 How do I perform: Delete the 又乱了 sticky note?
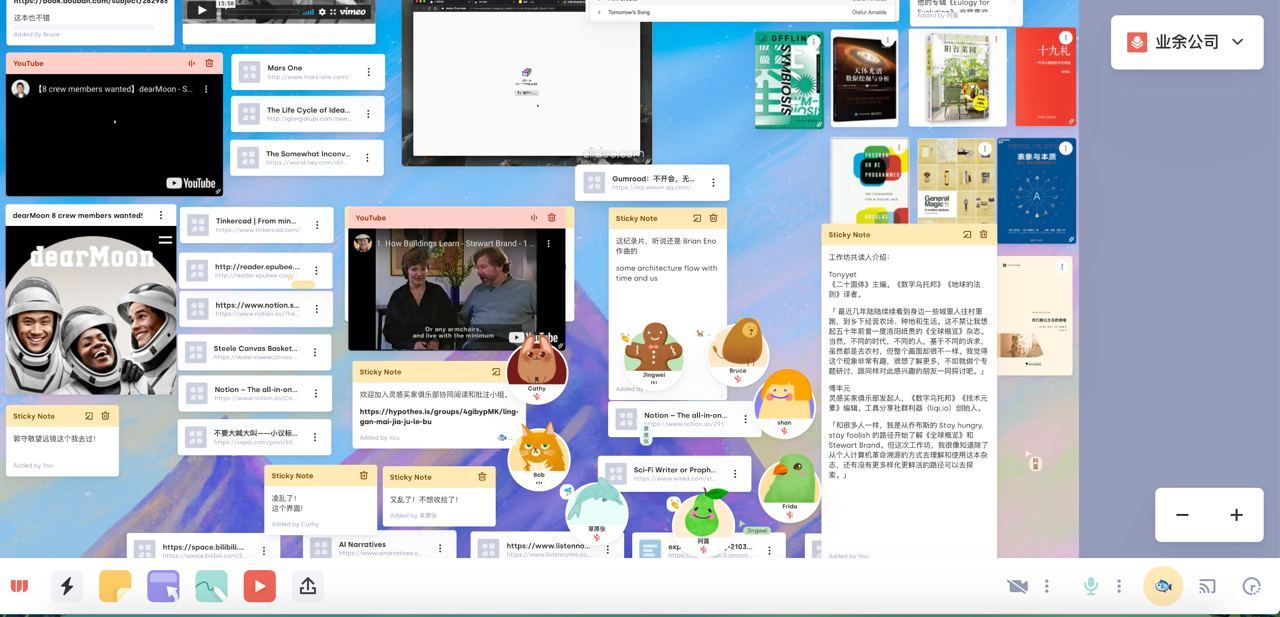click(482, 477)
